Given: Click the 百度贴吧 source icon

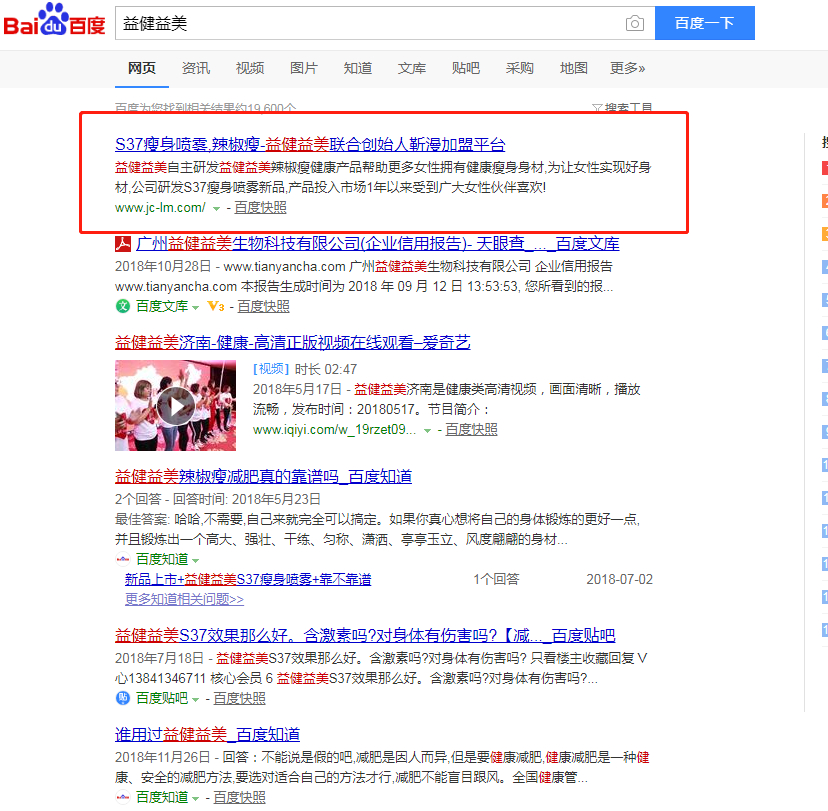Looking at the screenshot, I should (x=123, y=698).
